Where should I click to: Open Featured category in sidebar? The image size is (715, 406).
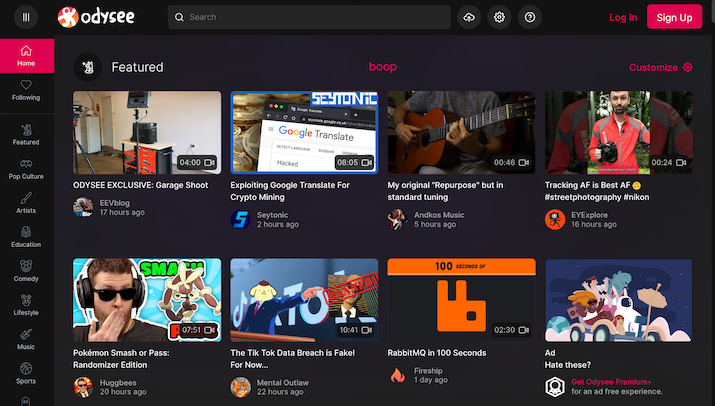pos(26,135)
